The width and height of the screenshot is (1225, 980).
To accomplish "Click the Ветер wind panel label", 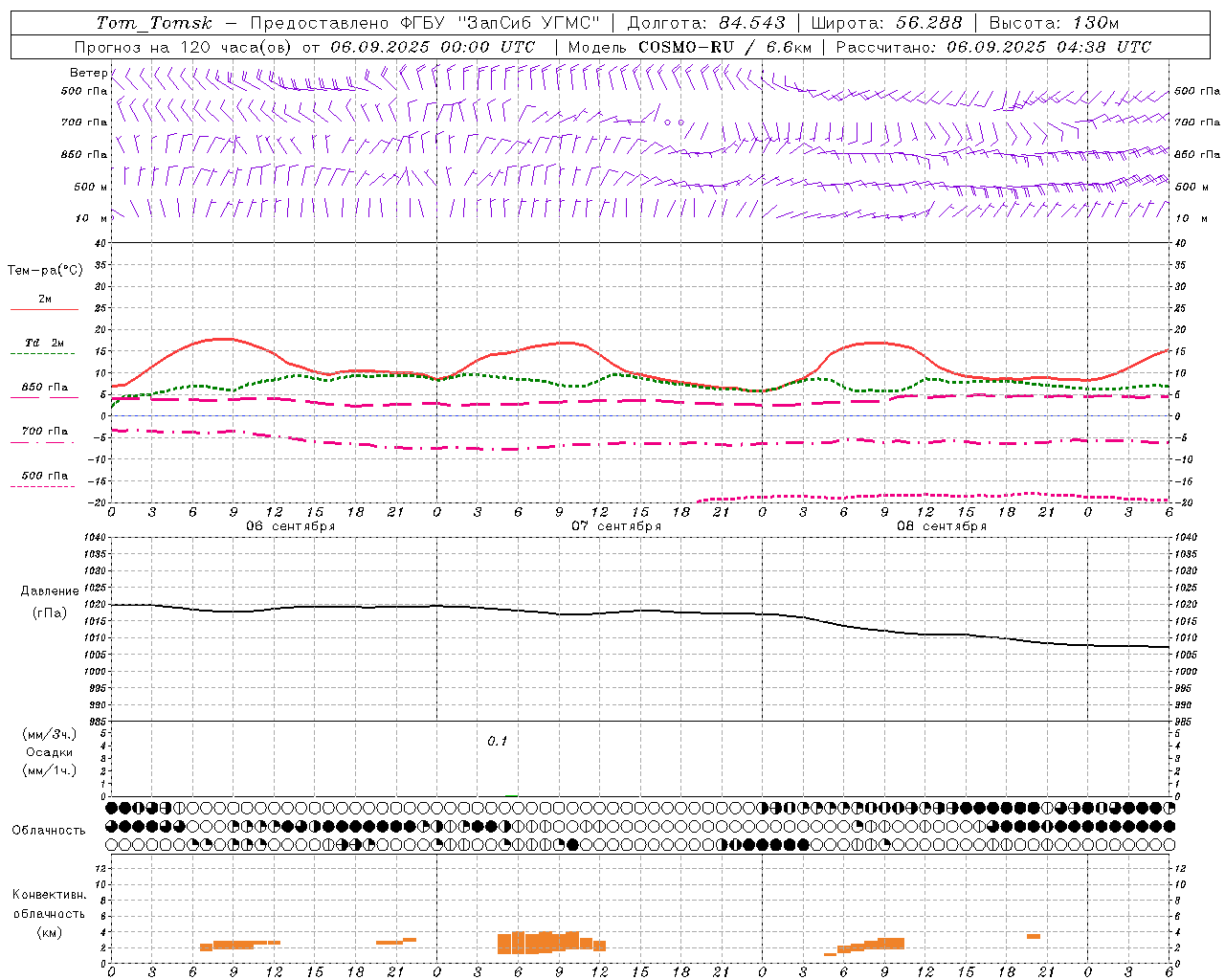I will (89, 73).
